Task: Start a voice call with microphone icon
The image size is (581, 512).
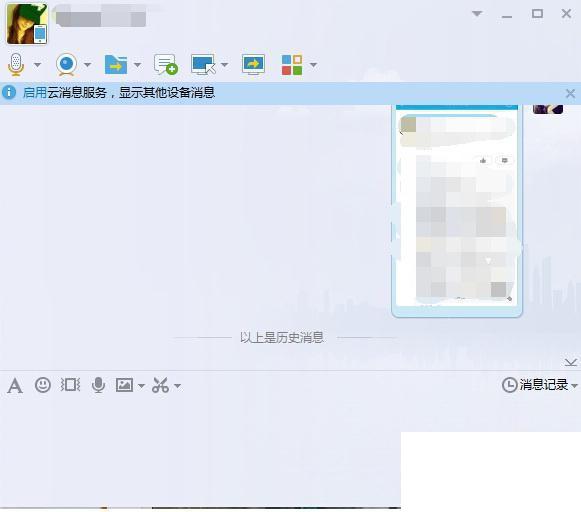Action: 16,64
